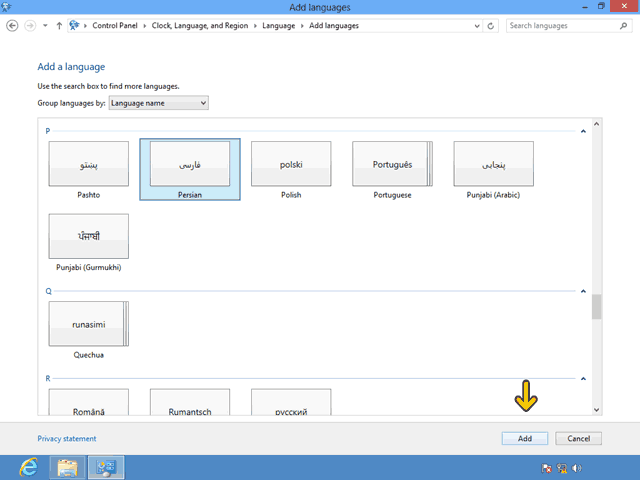Click the Add a language heading

[x=71, y=67]
